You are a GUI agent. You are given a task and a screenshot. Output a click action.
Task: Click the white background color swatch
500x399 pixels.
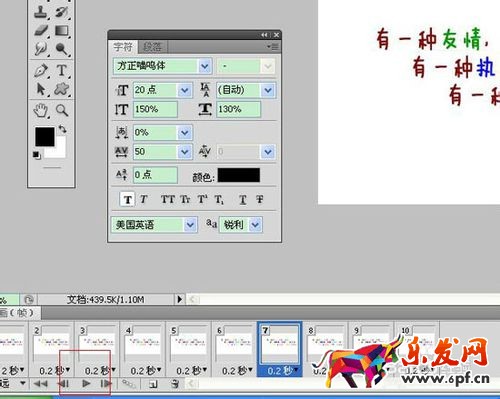point(60,152)
